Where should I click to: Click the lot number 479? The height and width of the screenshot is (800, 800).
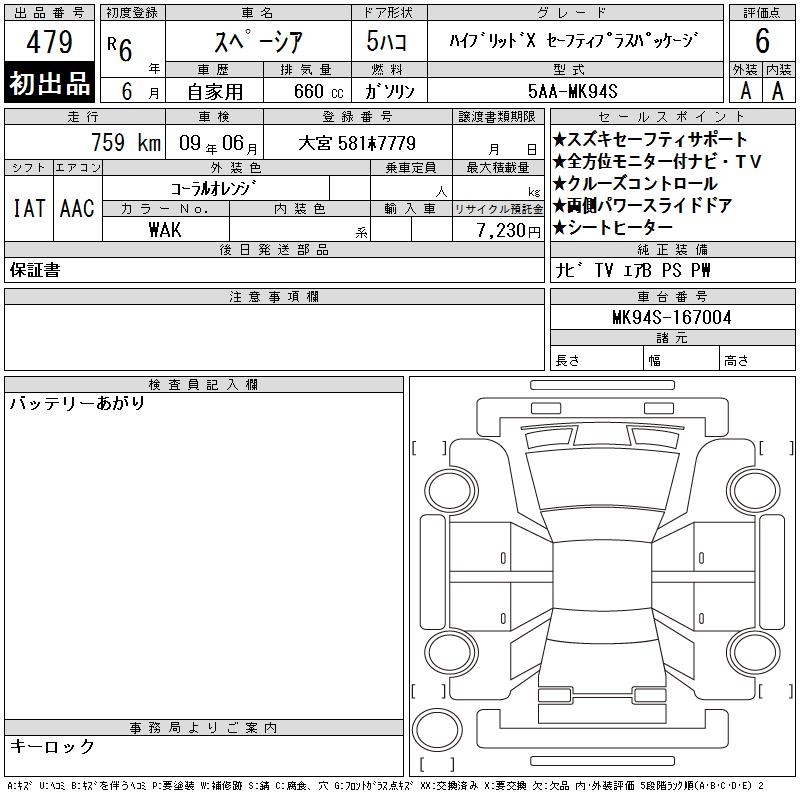tap(49, 41)
